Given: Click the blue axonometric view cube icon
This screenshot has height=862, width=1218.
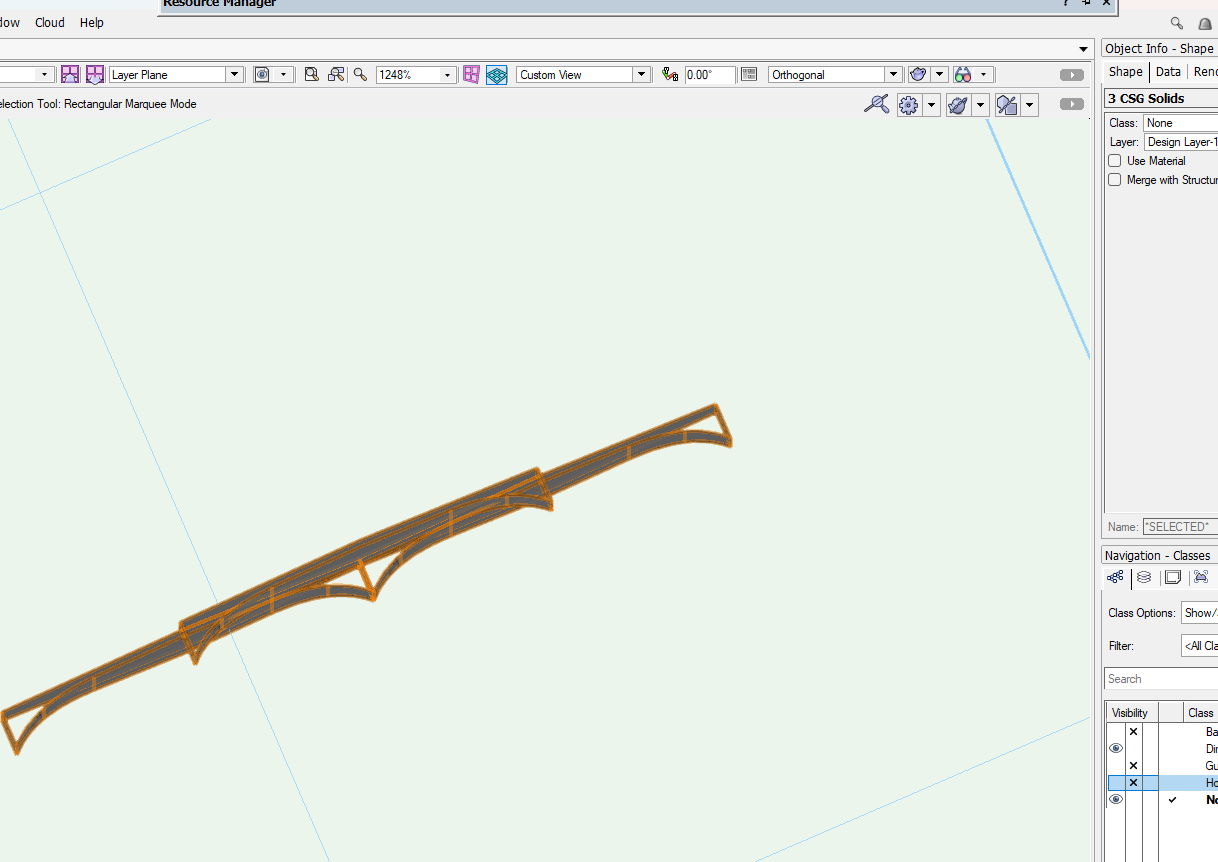Looking at the screenshot, I should 497,74.
